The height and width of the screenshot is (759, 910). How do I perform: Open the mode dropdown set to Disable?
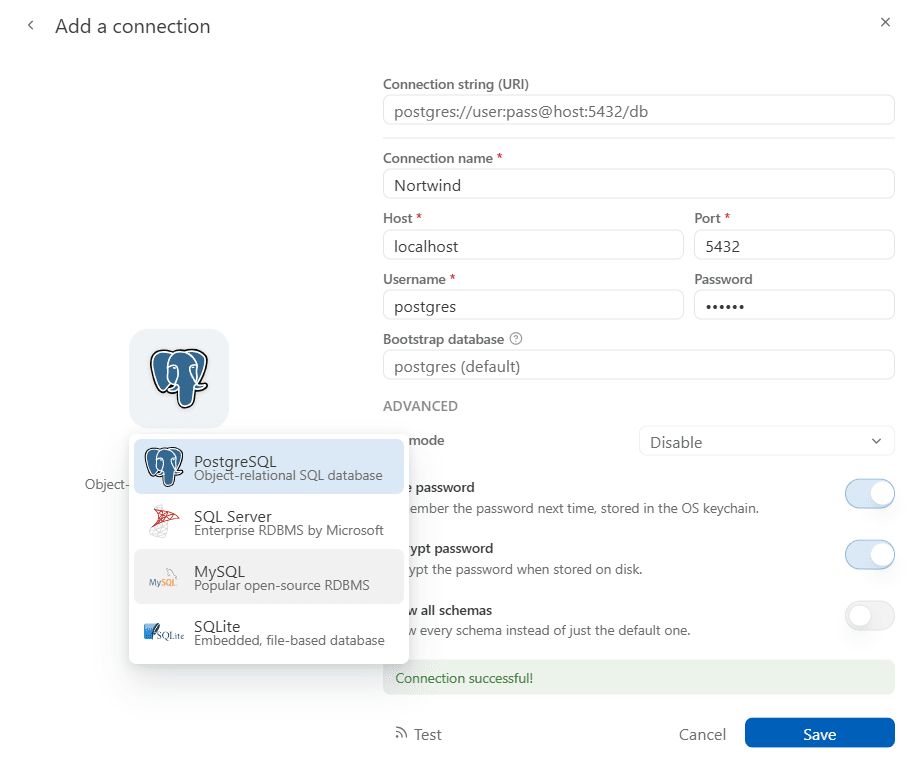tap(766, 442)
